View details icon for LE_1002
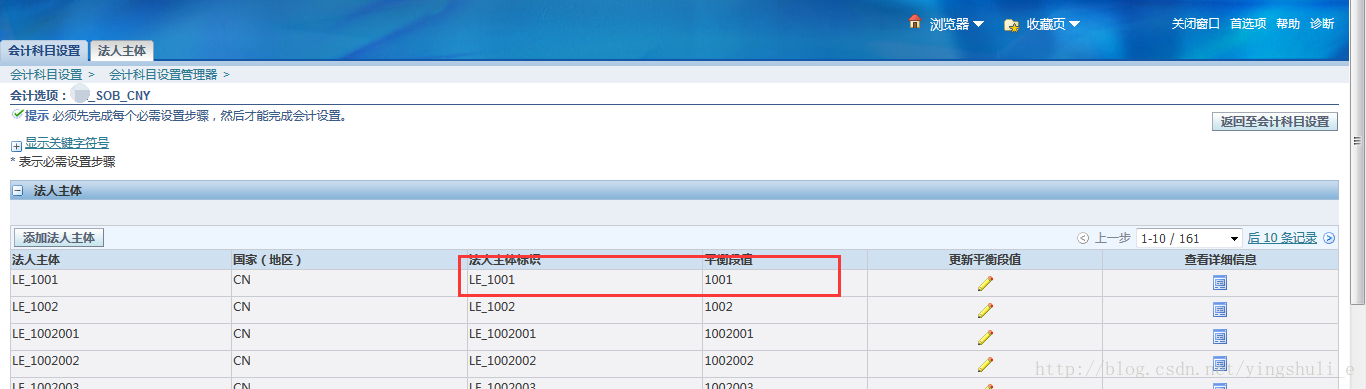 pos(1220,310)
